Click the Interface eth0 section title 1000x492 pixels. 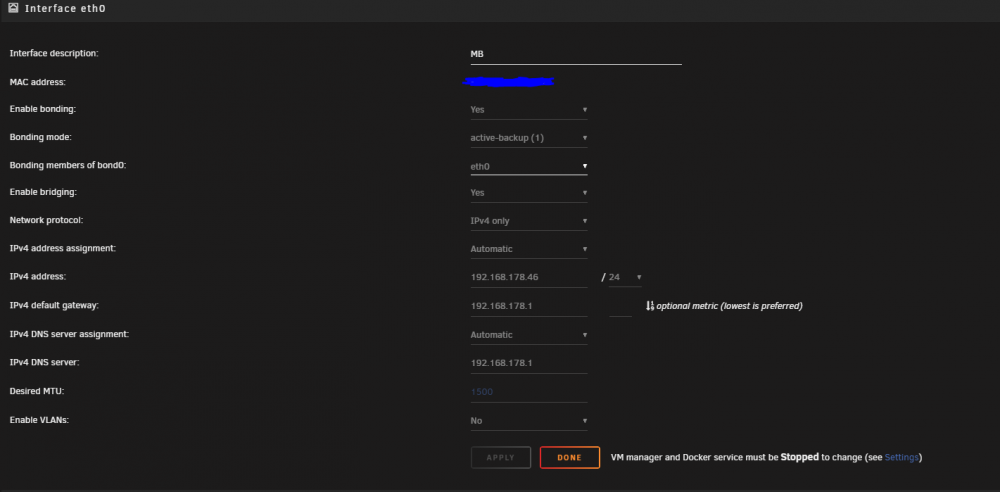(x=65, y=9)
